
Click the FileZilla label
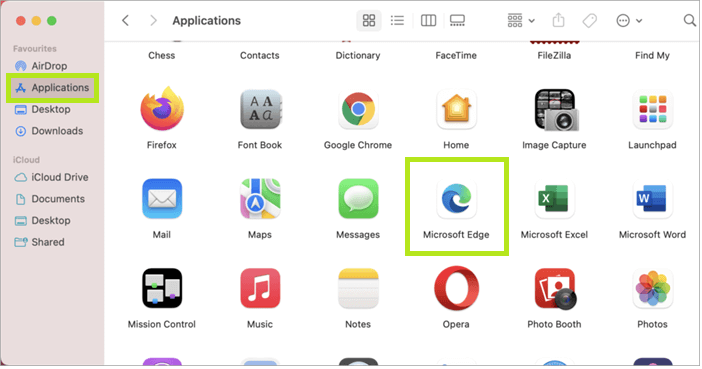click(x=554, y=56)
